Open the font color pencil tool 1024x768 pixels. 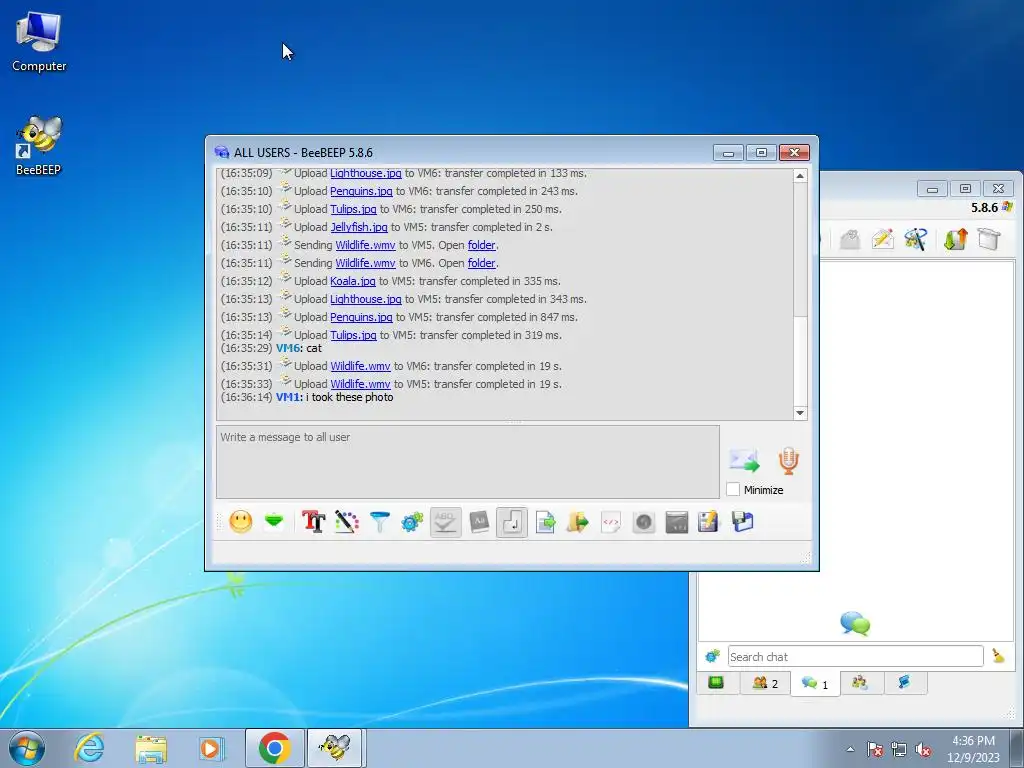pos(347,522)
